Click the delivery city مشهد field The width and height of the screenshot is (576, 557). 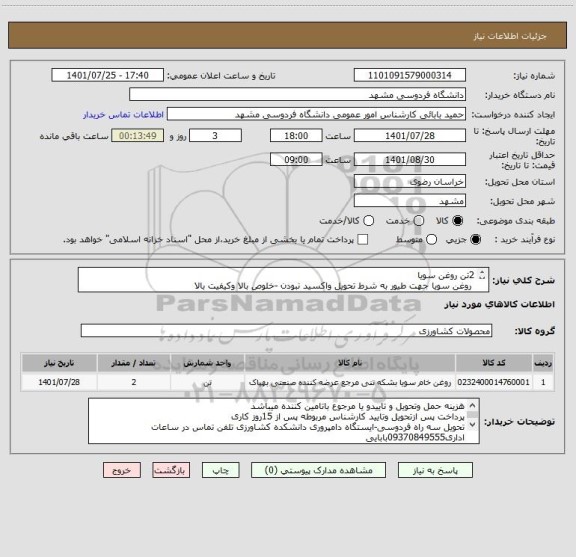click(x=410, y=201)
